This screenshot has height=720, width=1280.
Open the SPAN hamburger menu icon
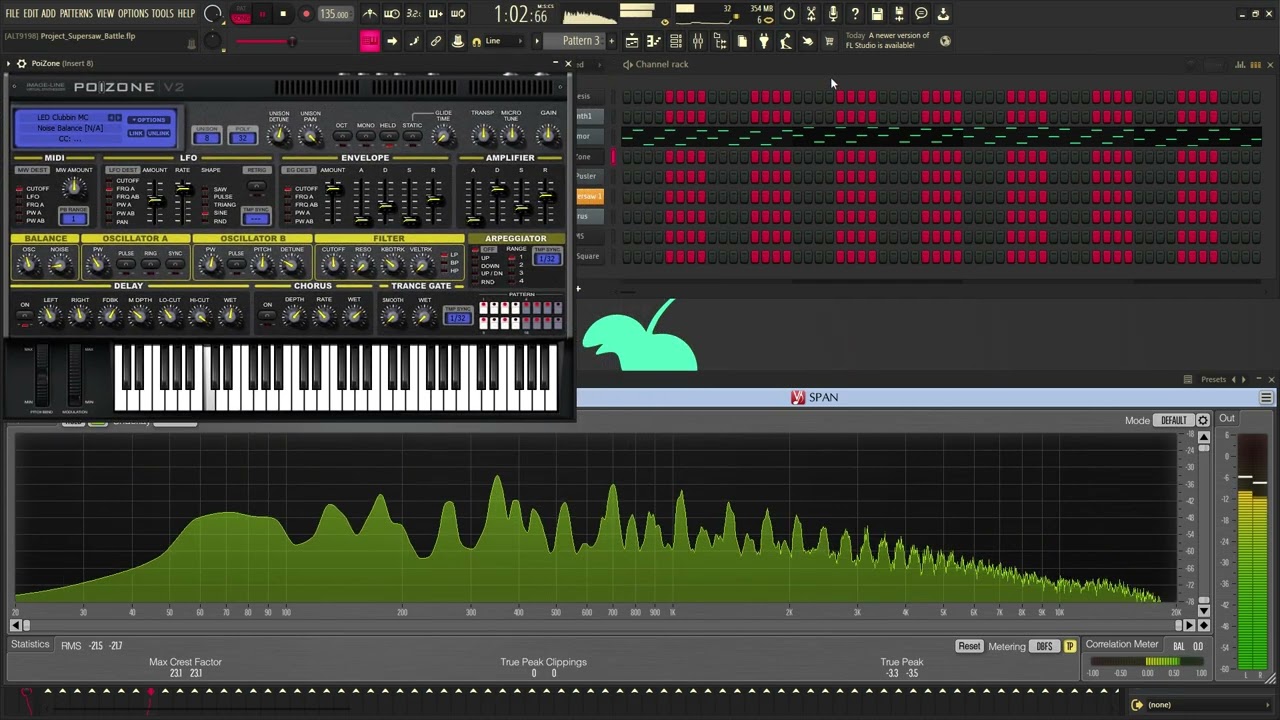coord(1266,398)
